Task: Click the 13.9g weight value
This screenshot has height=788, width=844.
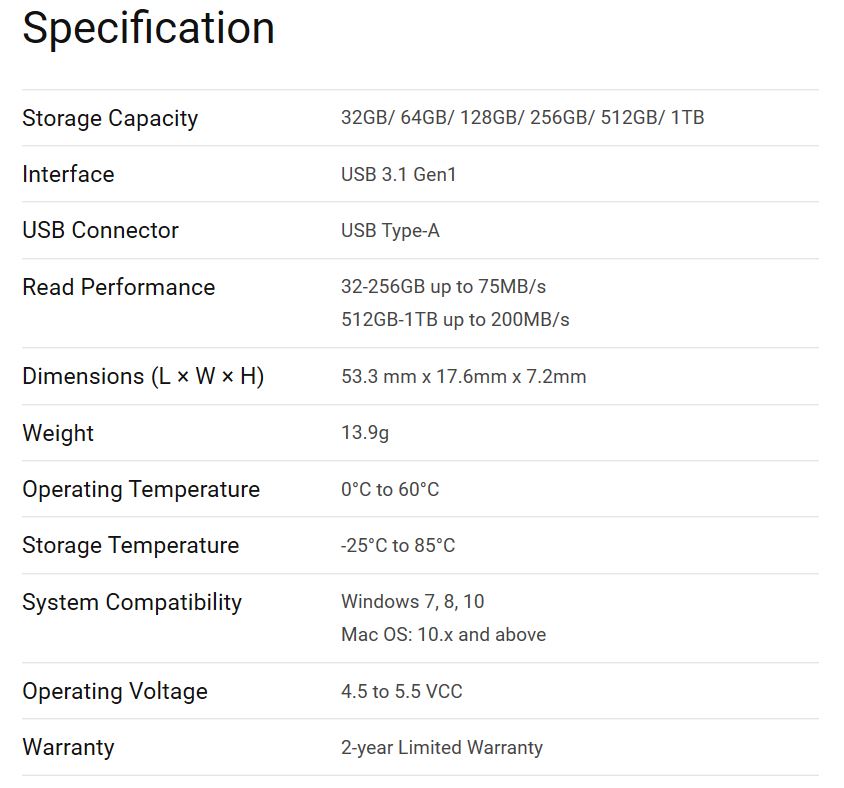Action: pos(367,433)
